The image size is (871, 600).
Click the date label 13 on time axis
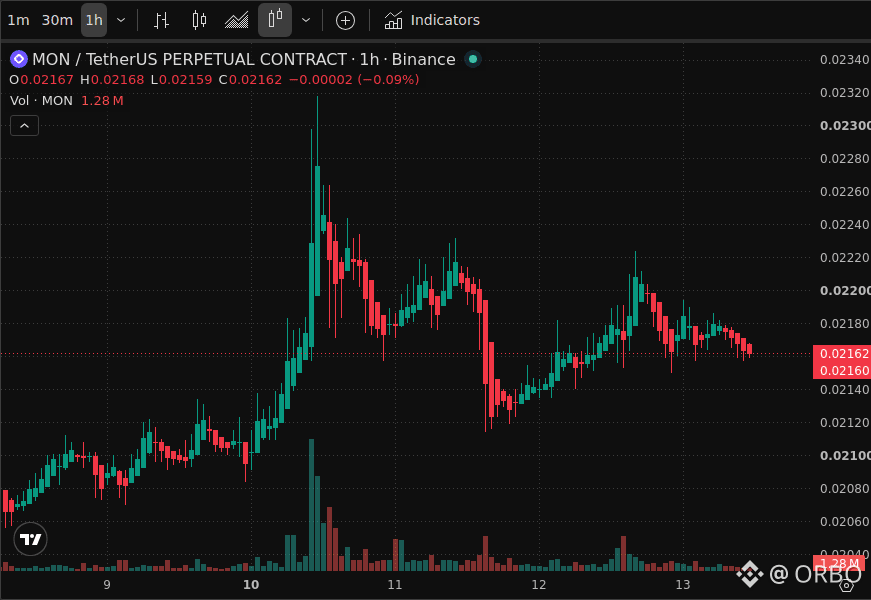683,584
